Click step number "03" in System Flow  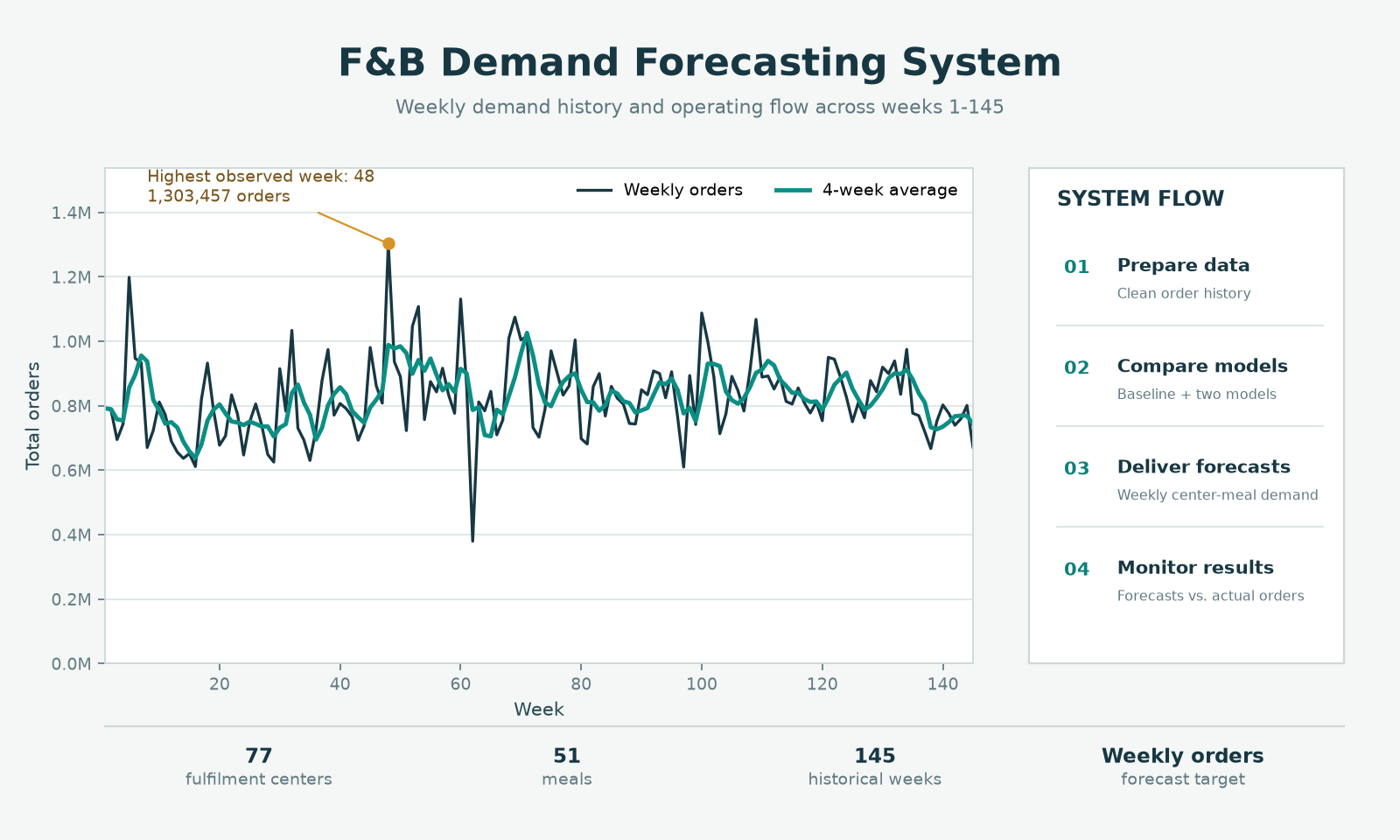click(1077, 468)
